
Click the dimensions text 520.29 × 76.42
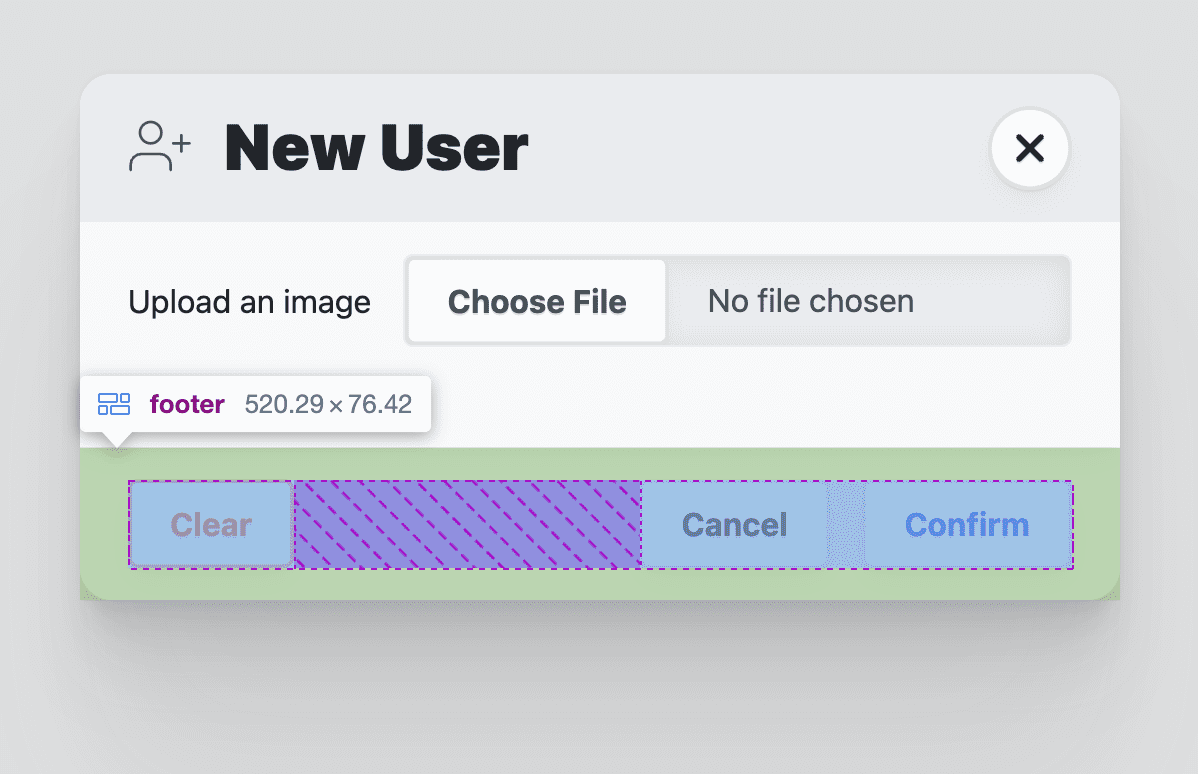point(327,404)
